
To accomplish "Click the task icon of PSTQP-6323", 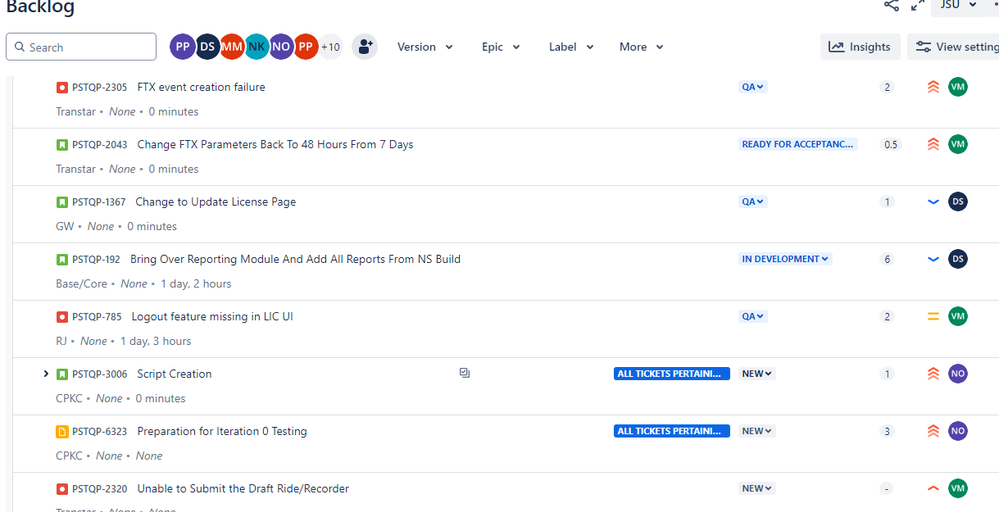I will coord(62,431).
